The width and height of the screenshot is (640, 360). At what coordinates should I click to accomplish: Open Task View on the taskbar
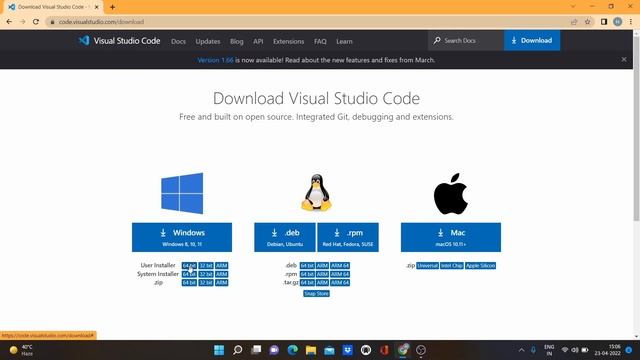click(x=256, y=350)
